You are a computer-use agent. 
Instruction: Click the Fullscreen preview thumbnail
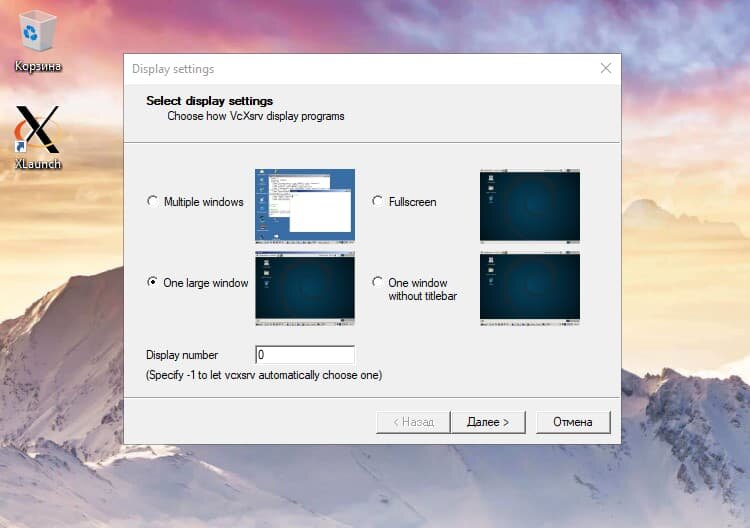529,206
